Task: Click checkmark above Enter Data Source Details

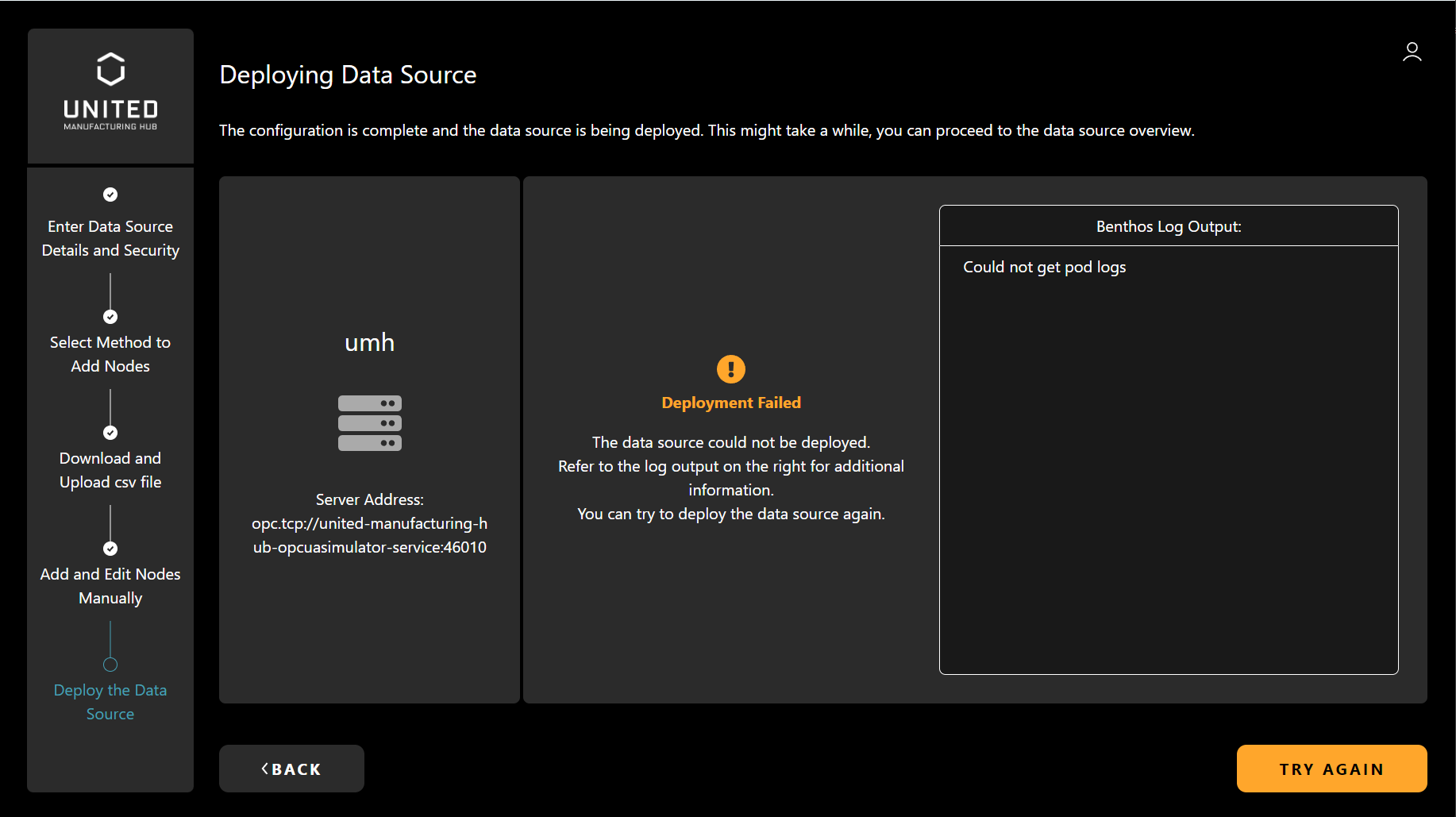Action: pos(110,195)
